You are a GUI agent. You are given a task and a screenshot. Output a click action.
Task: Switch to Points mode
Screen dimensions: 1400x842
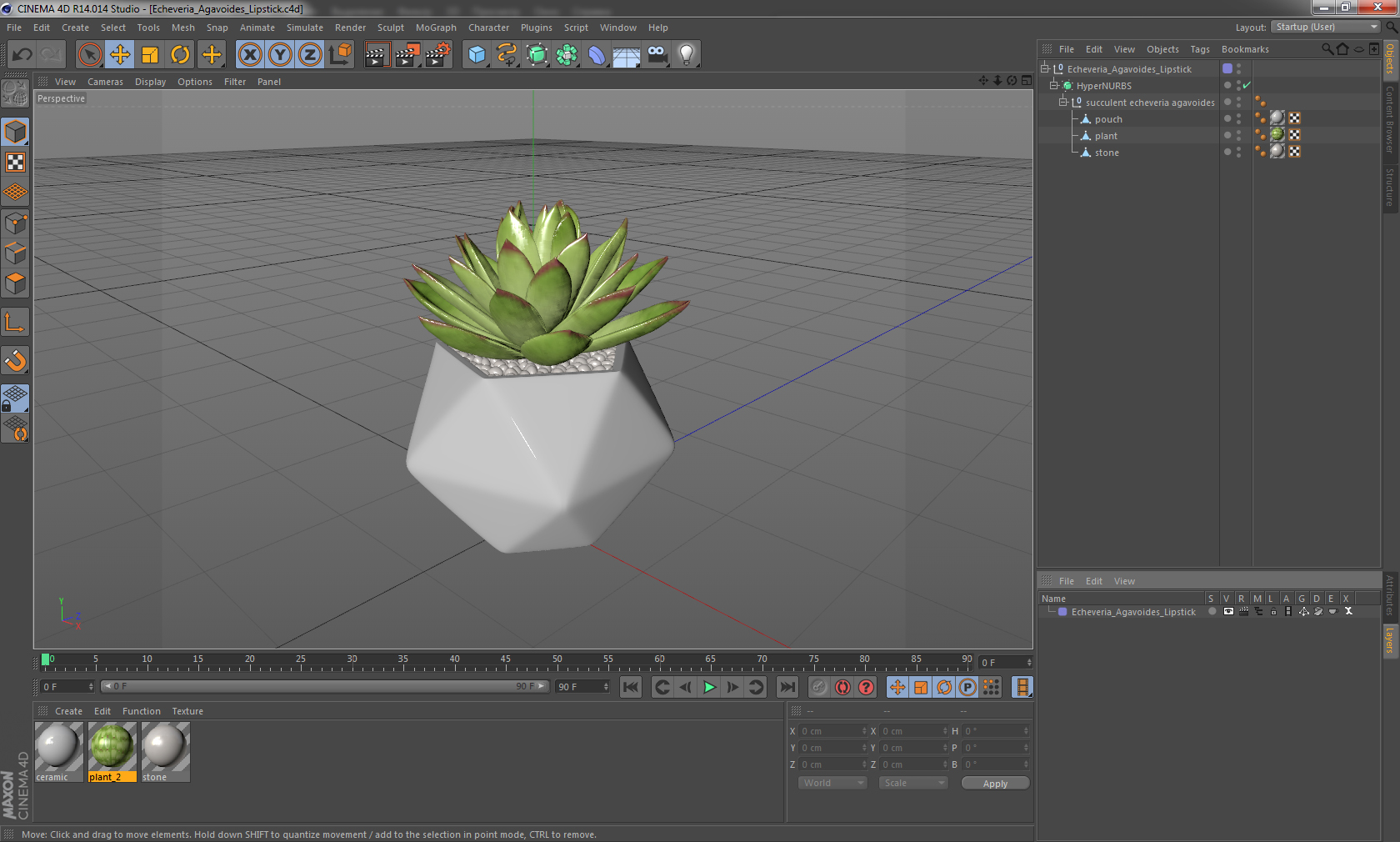click(15, 223)
